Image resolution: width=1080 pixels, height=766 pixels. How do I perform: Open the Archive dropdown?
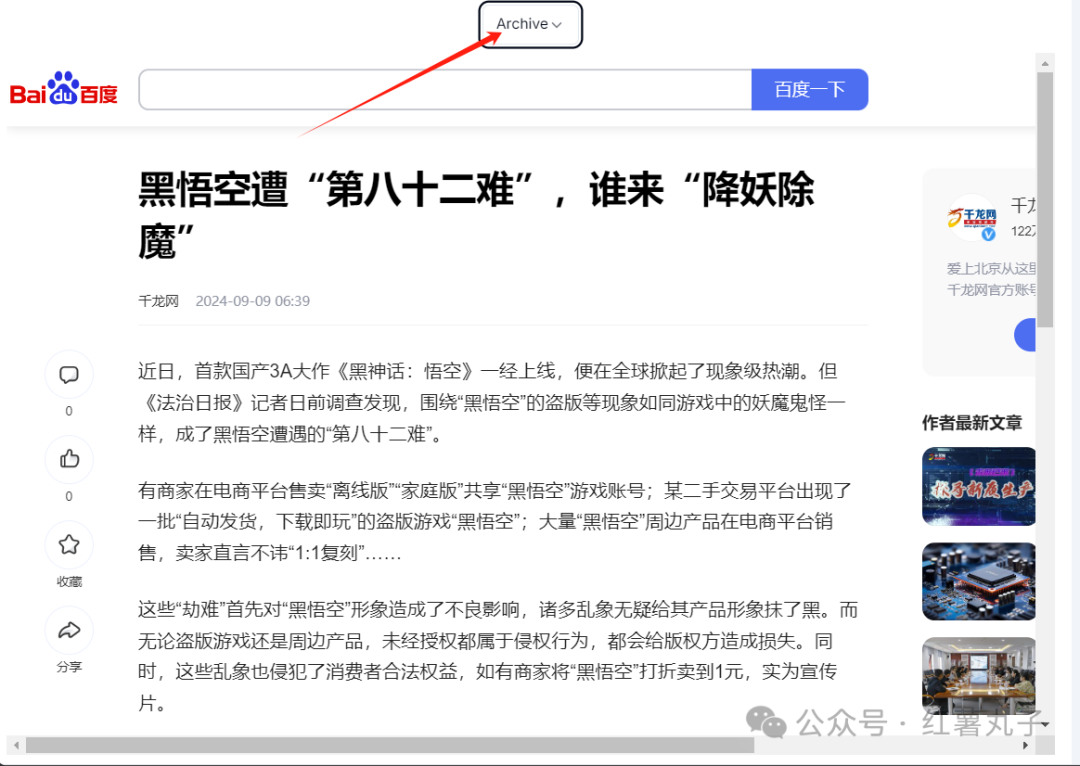530,25
